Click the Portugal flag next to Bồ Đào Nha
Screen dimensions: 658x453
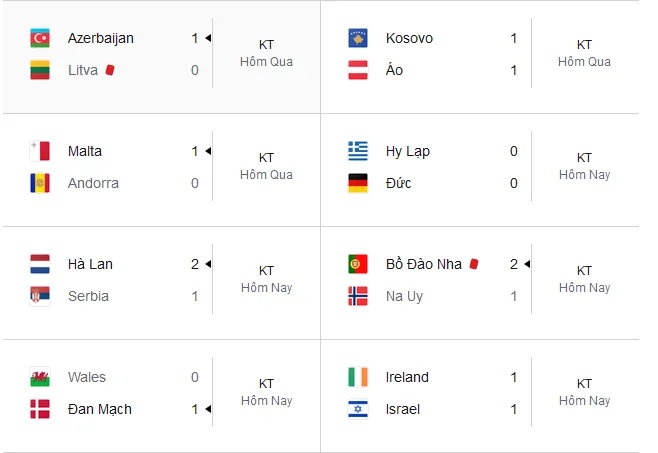click(x=358, y=264)
